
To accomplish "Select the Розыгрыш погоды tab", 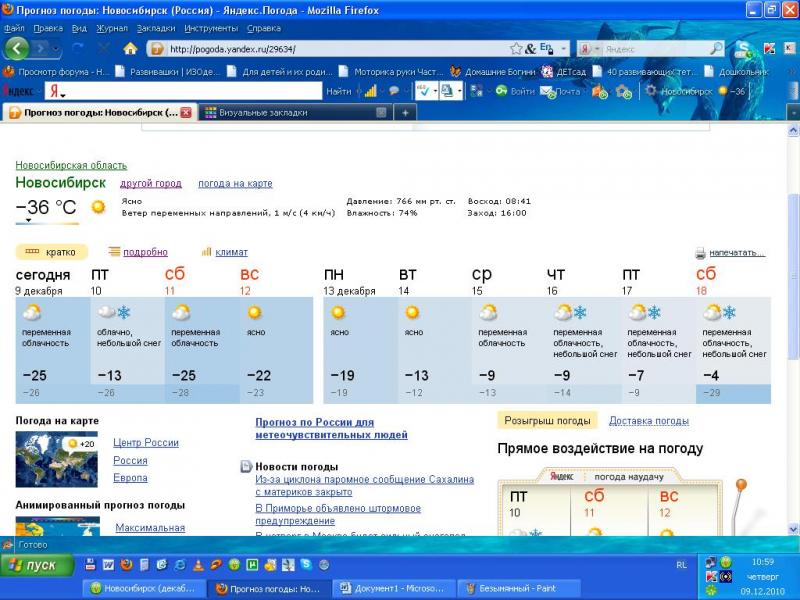I will (x=547, y=421).
